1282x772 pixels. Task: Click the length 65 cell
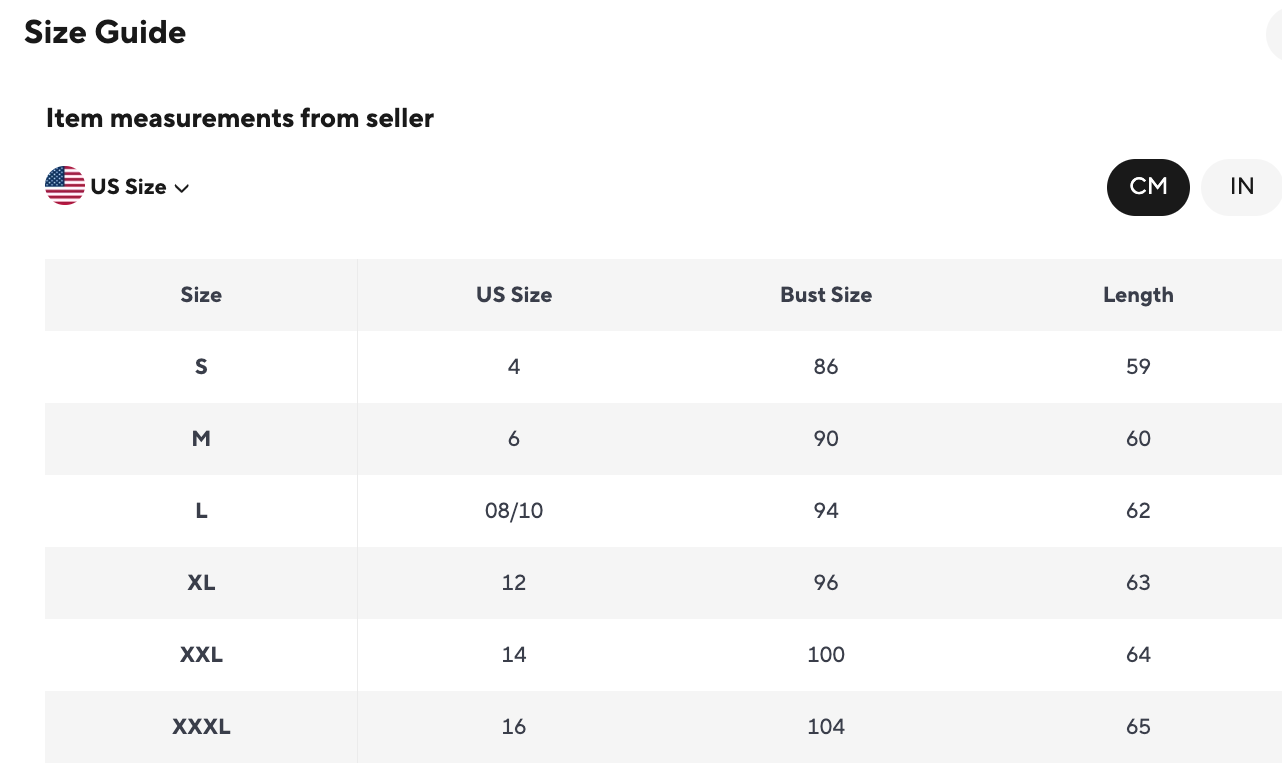tap(1138, 727)
